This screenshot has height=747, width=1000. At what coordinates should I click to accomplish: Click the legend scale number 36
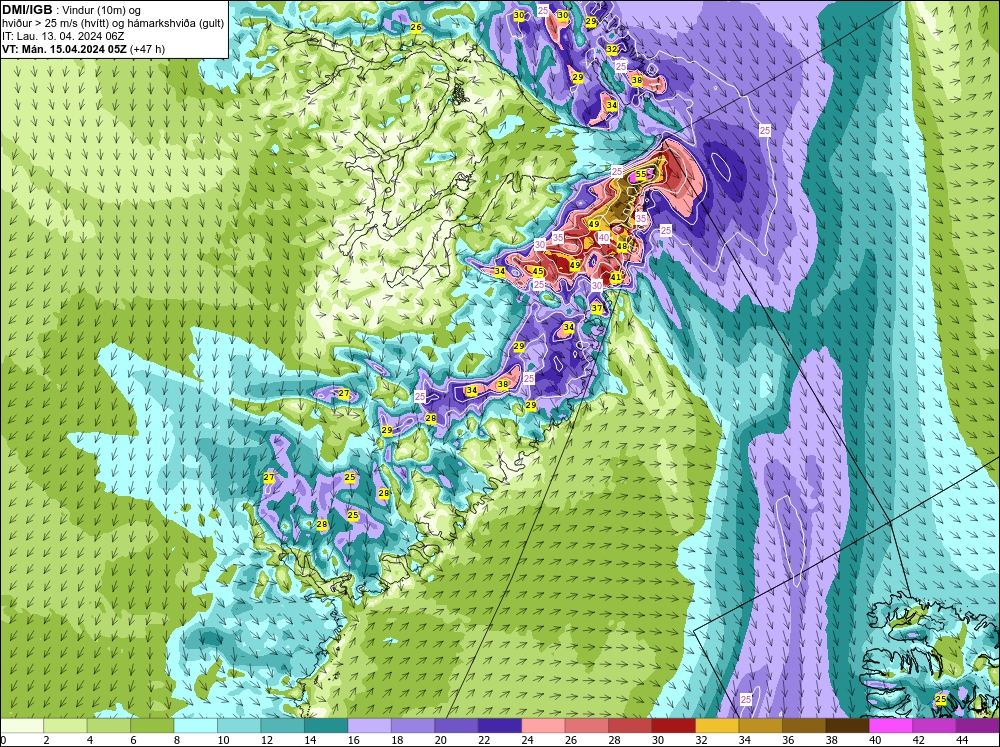pyautogui.click(x=788, y=740)
